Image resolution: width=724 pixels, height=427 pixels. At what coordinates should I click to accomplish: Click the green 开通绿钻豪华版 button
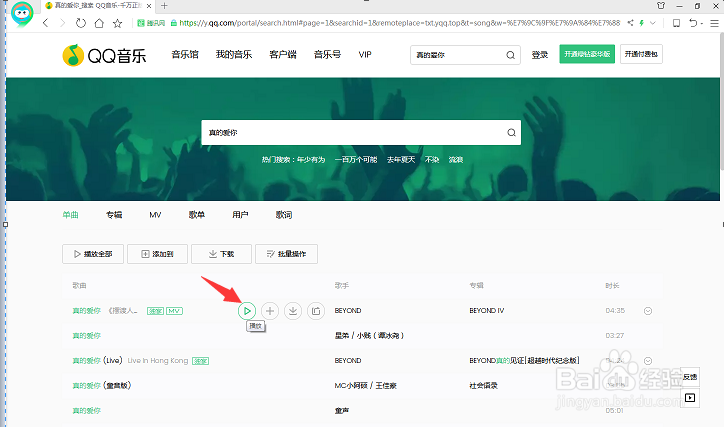click(x=587, y=54)
